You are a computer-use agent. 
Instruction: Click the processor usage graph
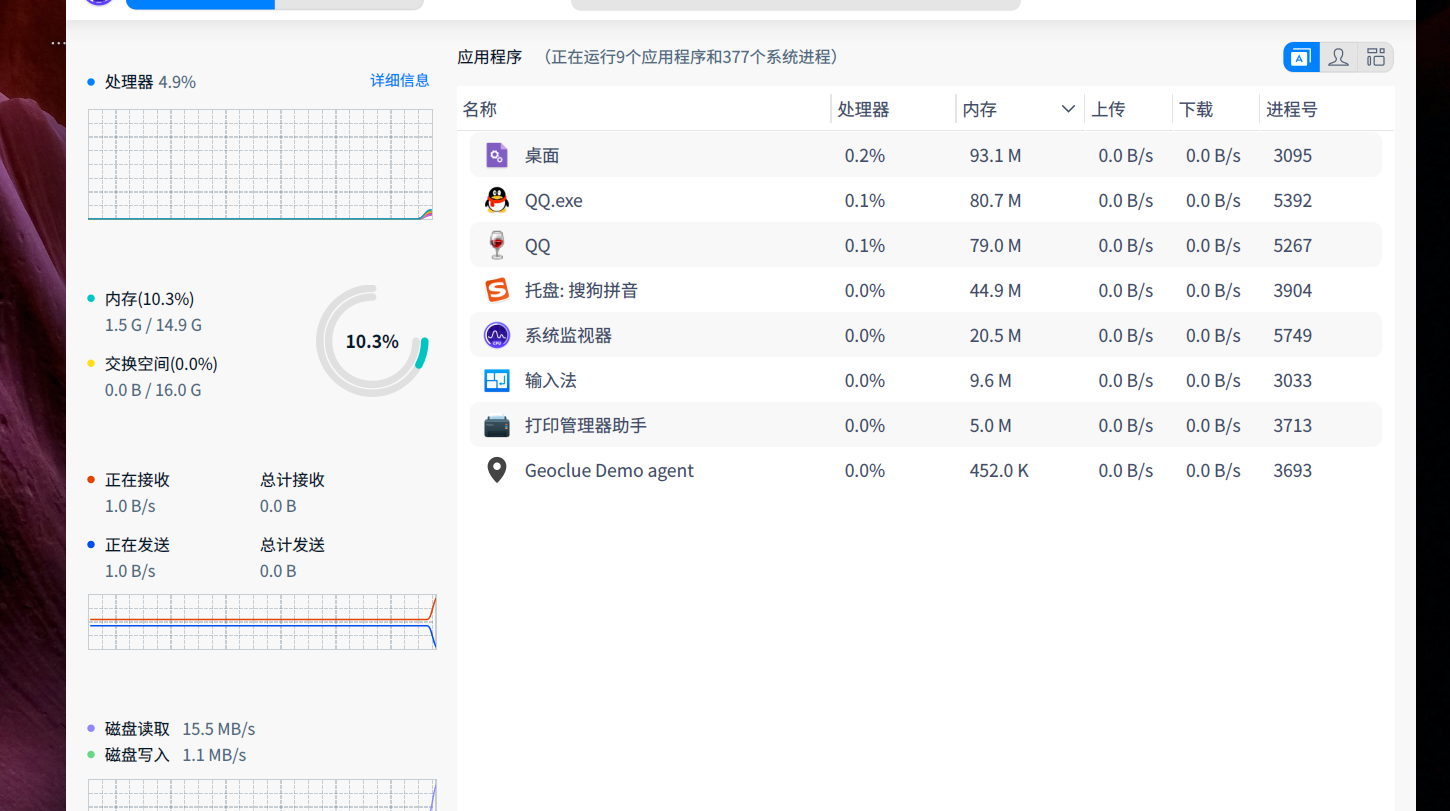coord(260,164)
